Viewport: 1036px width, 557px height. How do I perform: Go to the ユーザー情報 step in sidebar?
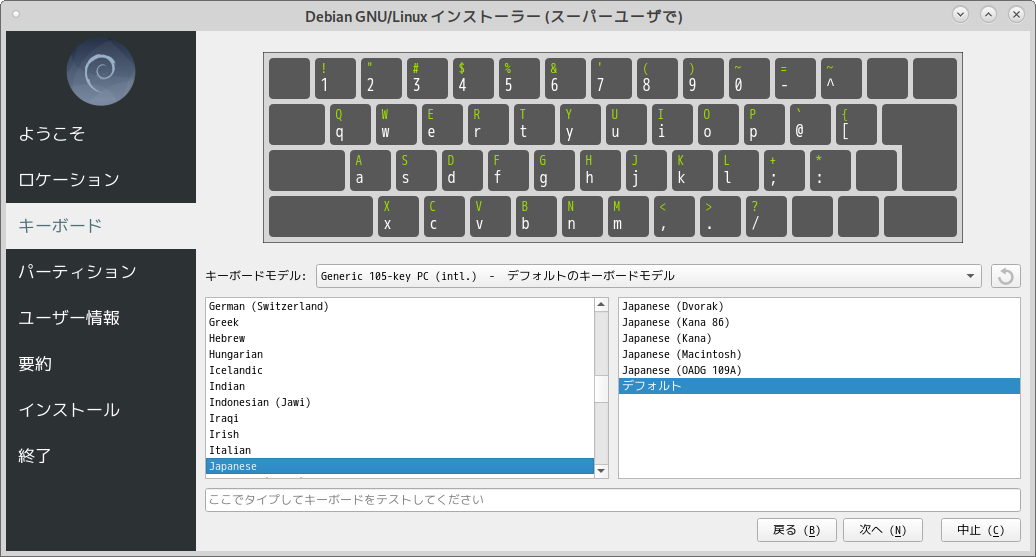tap(101, 318)
